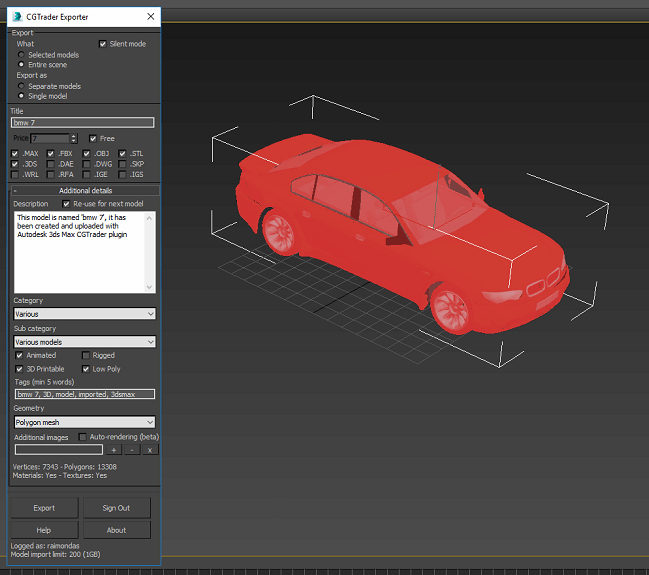Click the Price spinner arrows

[x=74, y=138]
